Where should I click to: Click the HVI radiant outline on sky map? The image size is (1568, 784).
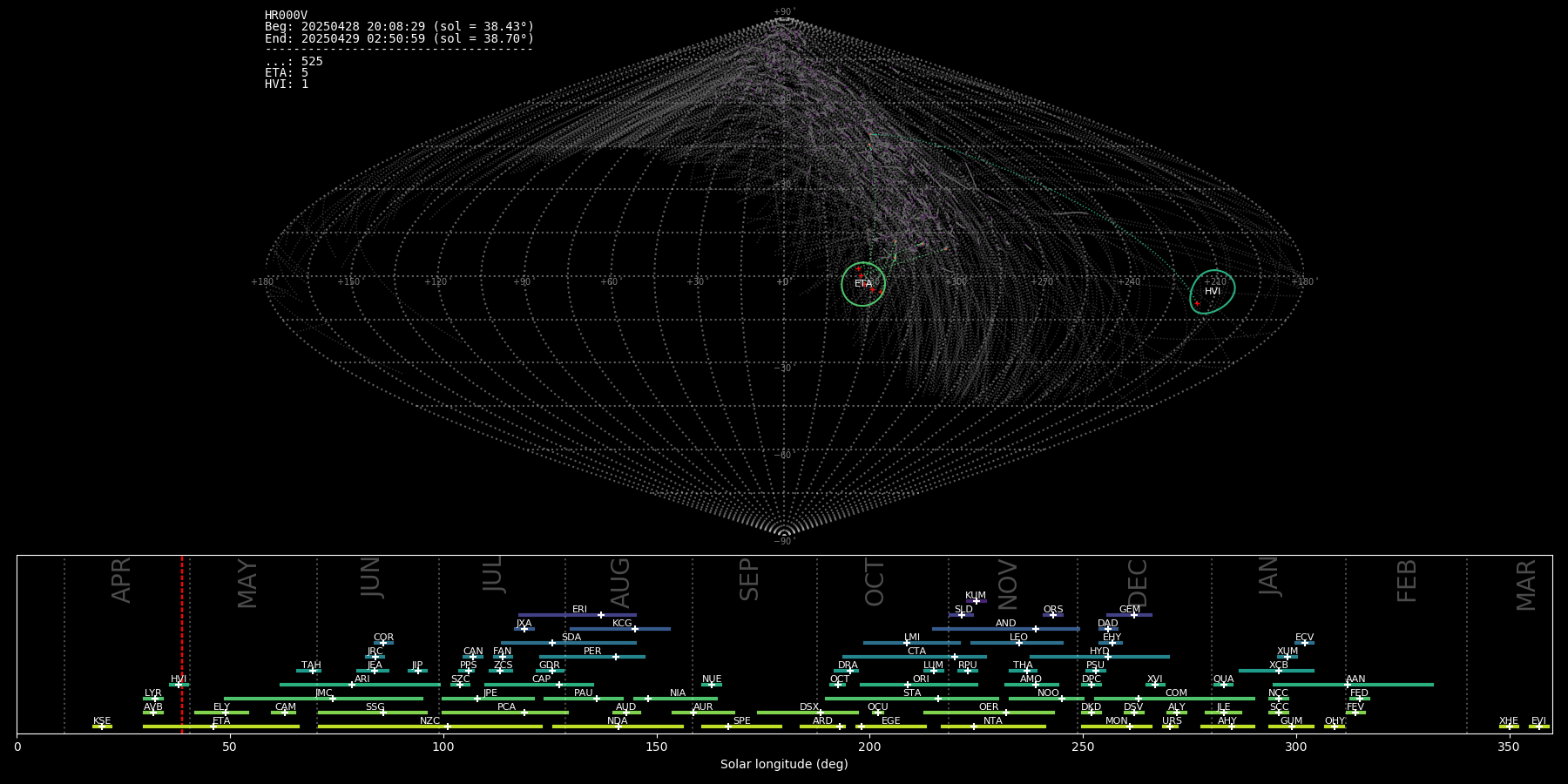click(1213, 292)
